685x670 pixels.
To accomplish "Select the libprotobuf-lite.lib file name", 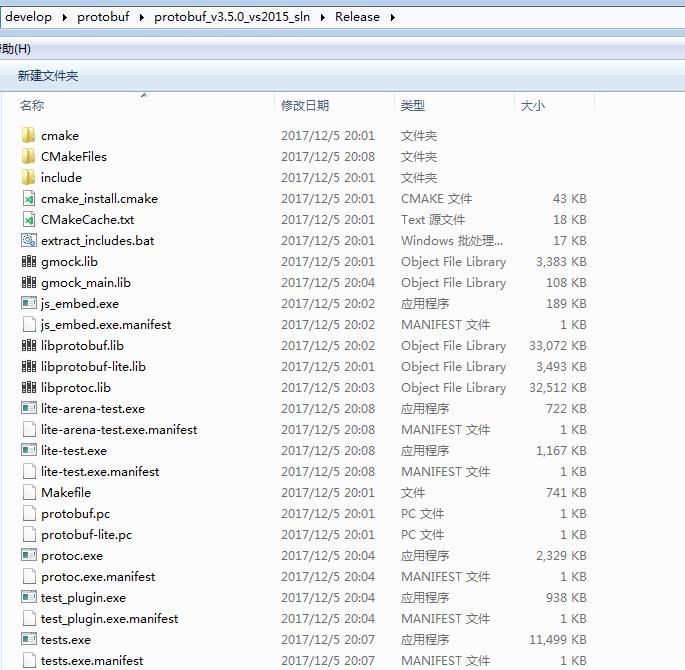I will pos(93,366).
